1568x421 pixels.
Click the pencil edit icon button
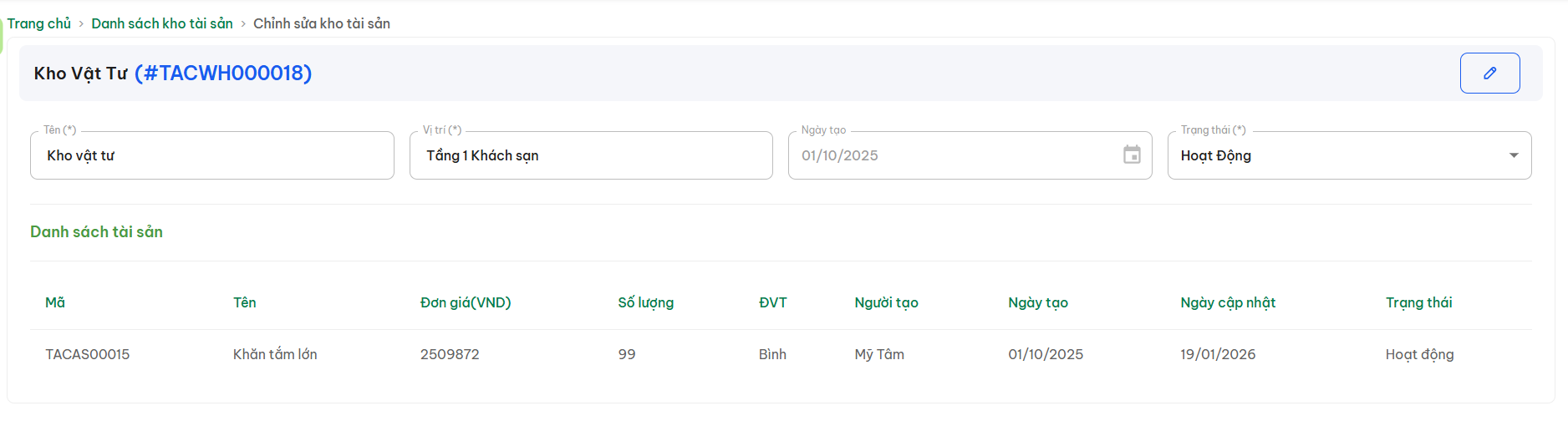pyautogui.click(x=1489, y=74)
